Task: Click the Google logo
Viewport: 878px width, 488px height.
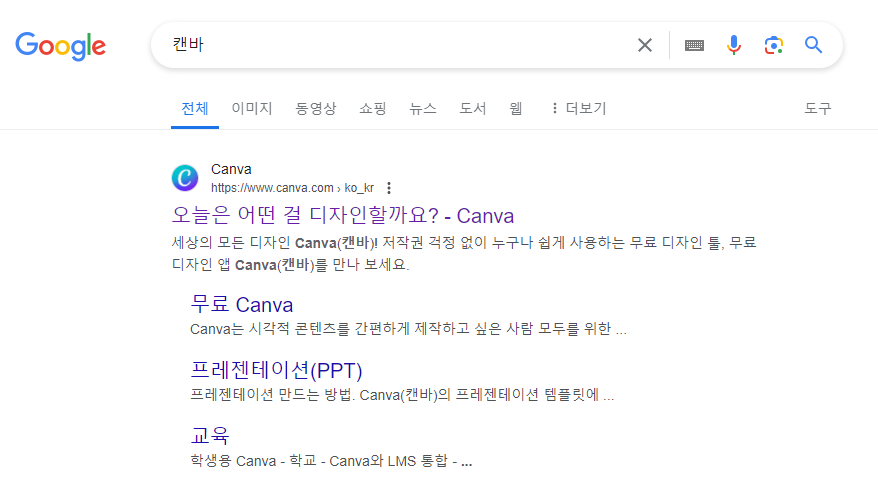Action: pos(60,45)
